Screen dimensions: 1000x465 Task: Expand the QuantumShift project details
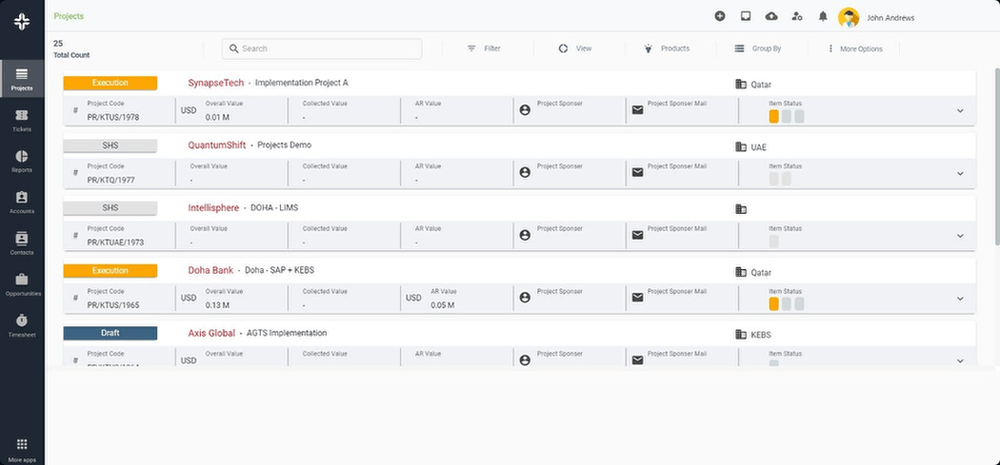(960, 173)
